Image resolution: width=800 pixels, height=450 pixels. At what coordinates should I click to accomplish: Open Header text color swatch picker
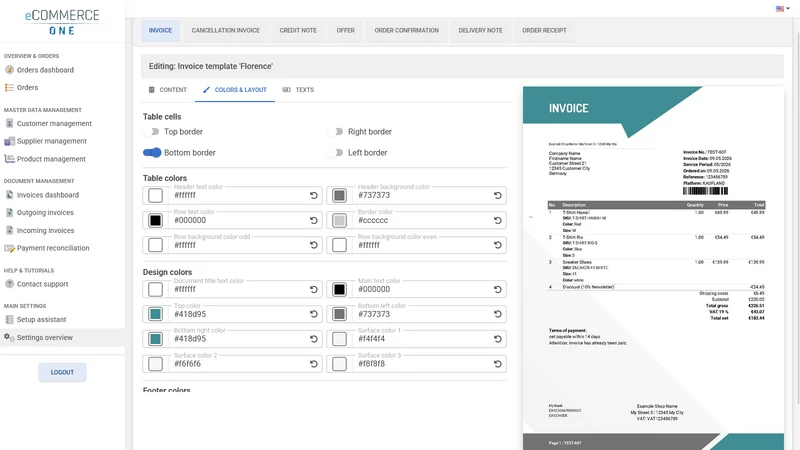(155, 195)
